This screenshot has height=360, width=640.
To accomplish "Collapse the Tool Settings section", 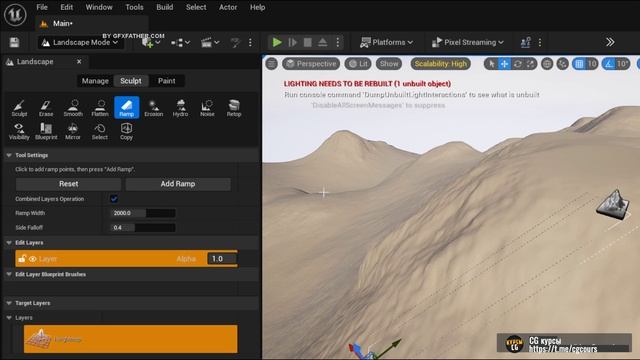I will (9, 155).
